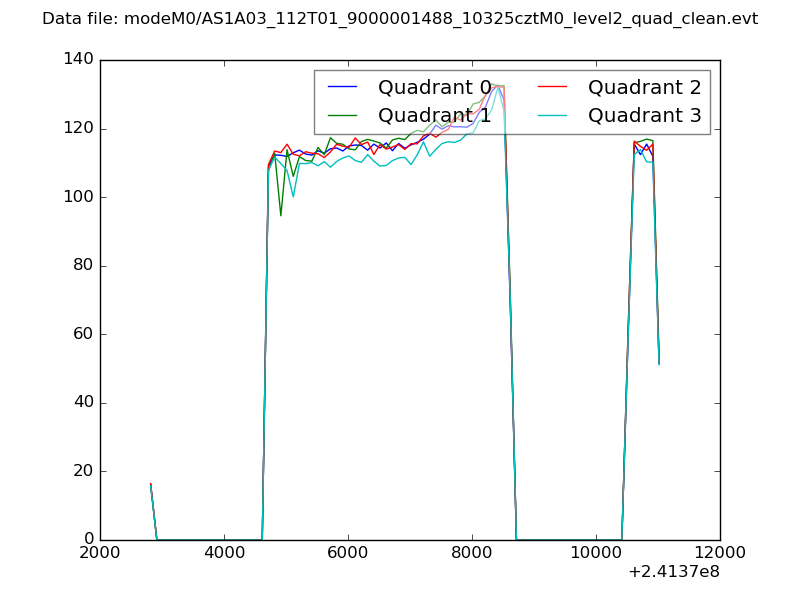Screen dimensions: 800x600
Task: Select the Quadrant 2 legend label
Action: [x=644, y=88]
